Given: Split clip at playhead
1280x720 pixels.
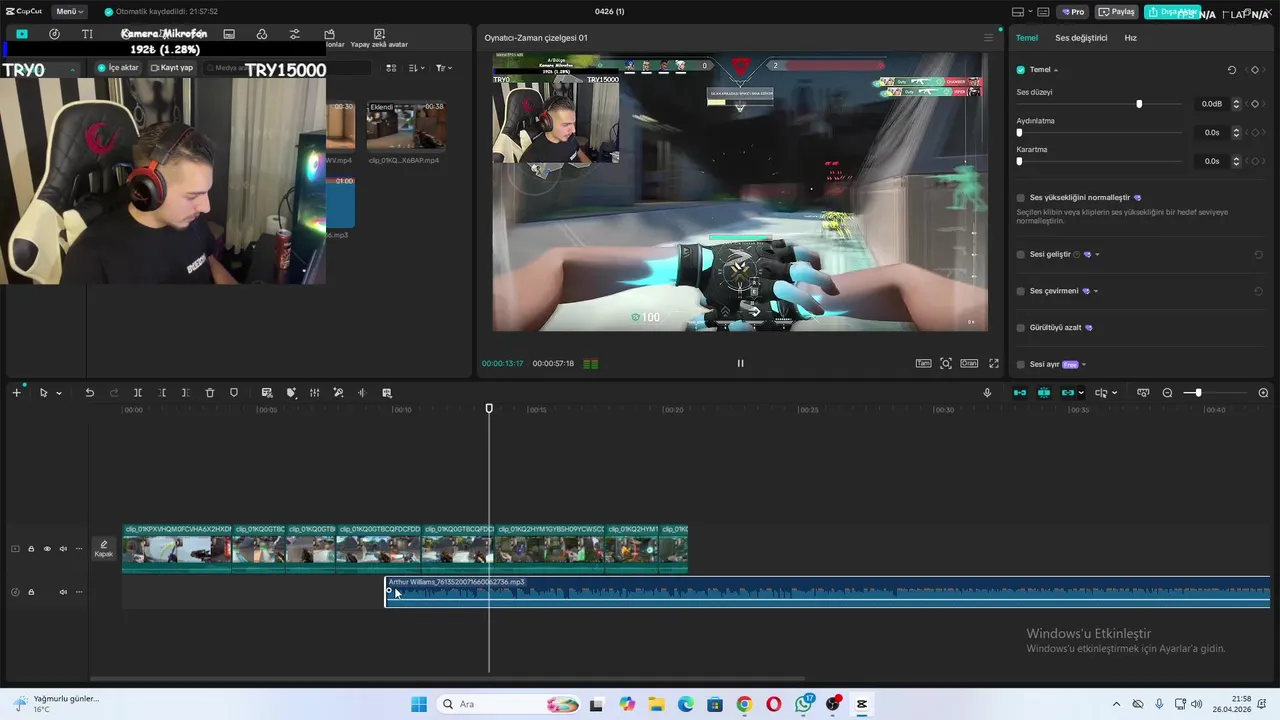Looking at the screenshot, I should pyautogui.click(x=138, y=393).
